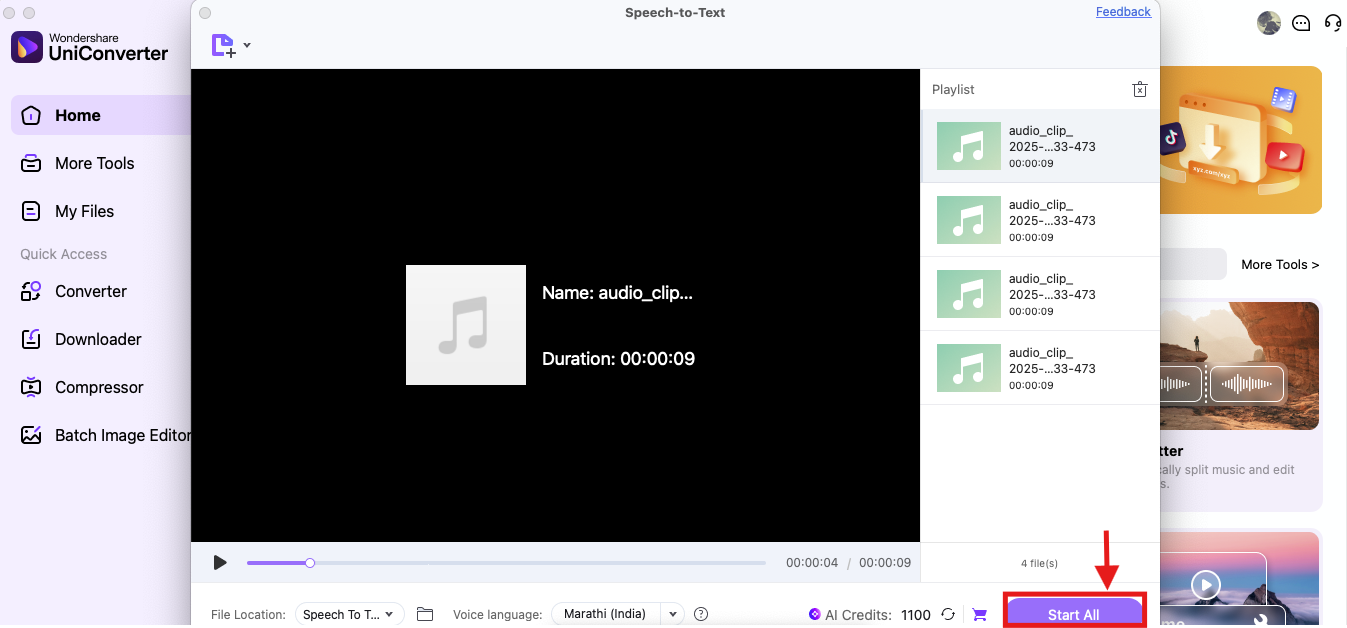
Task: Click the headset support icon
Action: pos(1332,22)
